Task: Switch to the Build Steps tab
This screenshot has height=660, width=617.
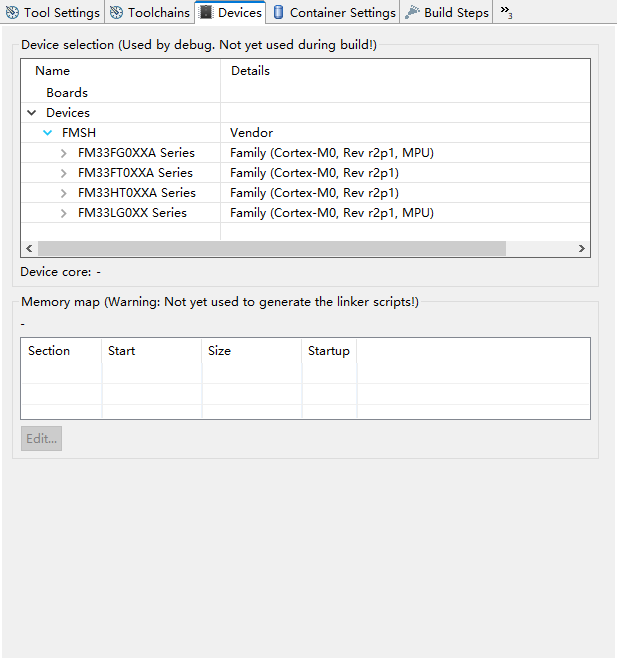Action: pos(447,13)
